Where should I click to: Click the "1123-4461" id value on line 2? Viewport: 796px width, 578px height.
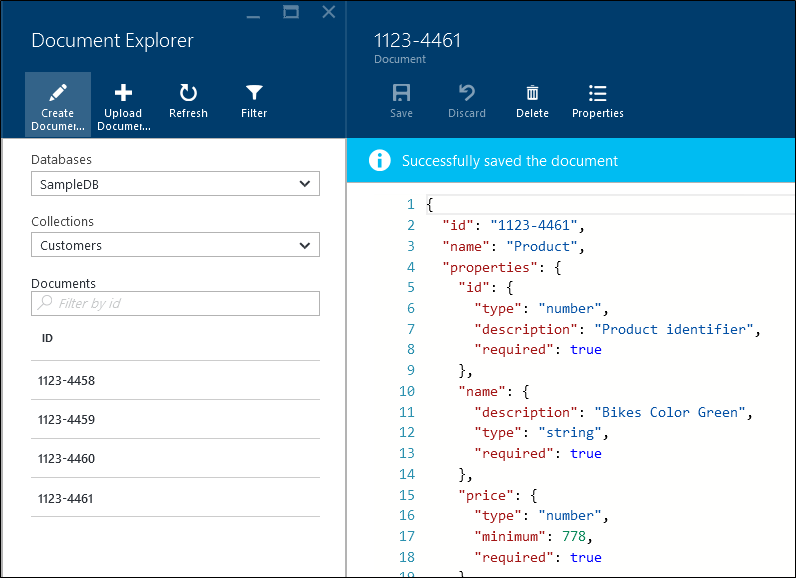[534, 225]
